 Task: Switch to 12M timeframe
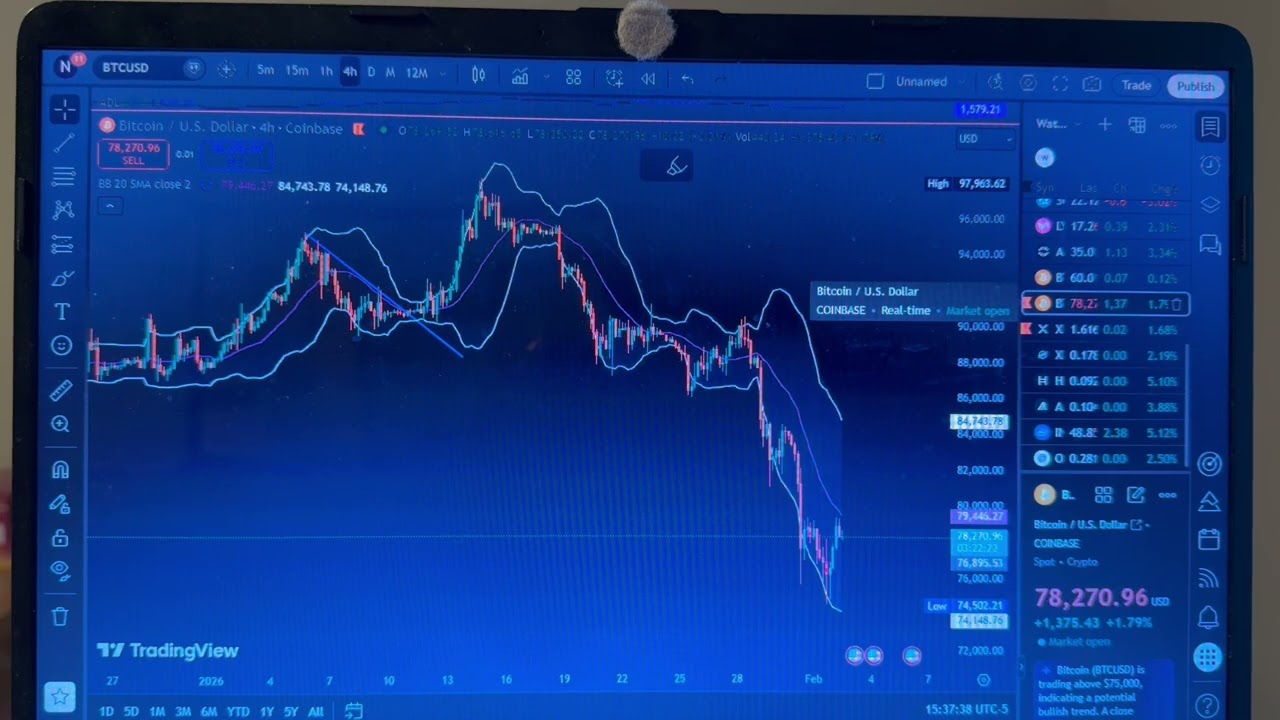pos(416,73)
